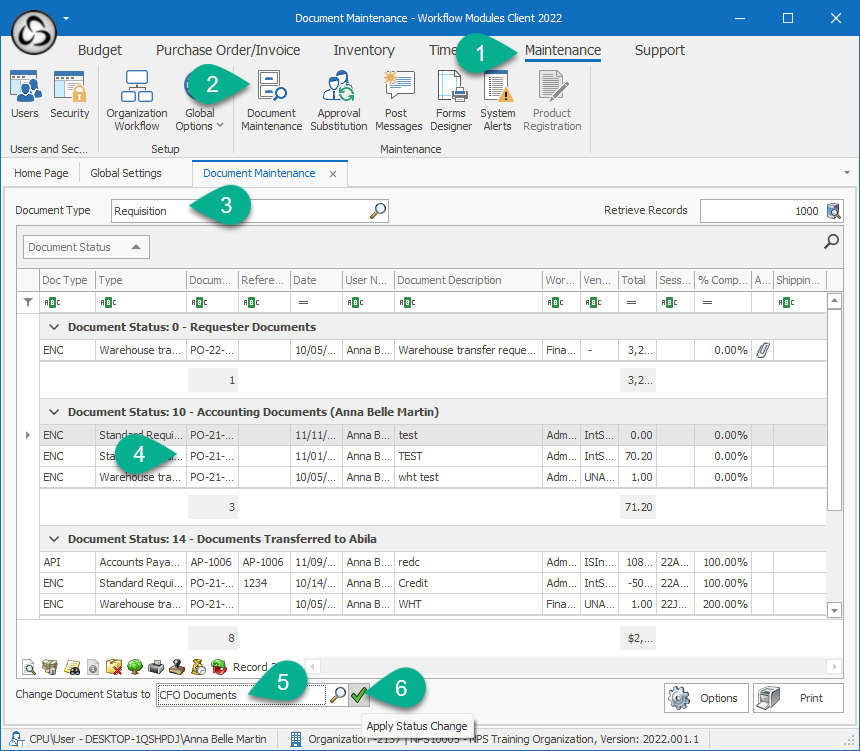Switch to the Global Settings tab
The height and width of the screenshot is (751, 860).
(x=126, y=173)
